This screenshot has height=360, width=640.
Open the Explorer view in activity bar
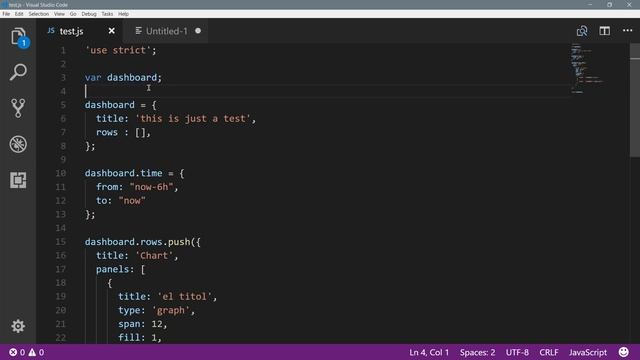pos(18,37)
